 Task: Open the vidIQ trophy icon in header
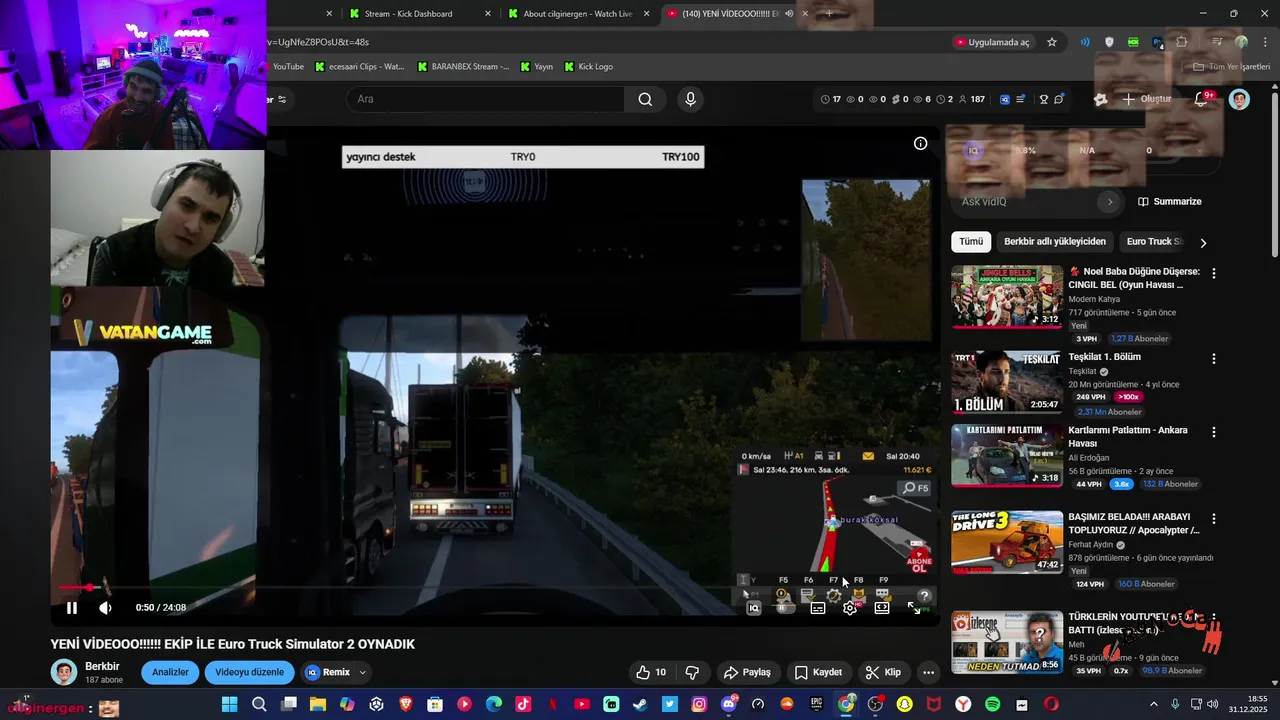[1043, 99]
